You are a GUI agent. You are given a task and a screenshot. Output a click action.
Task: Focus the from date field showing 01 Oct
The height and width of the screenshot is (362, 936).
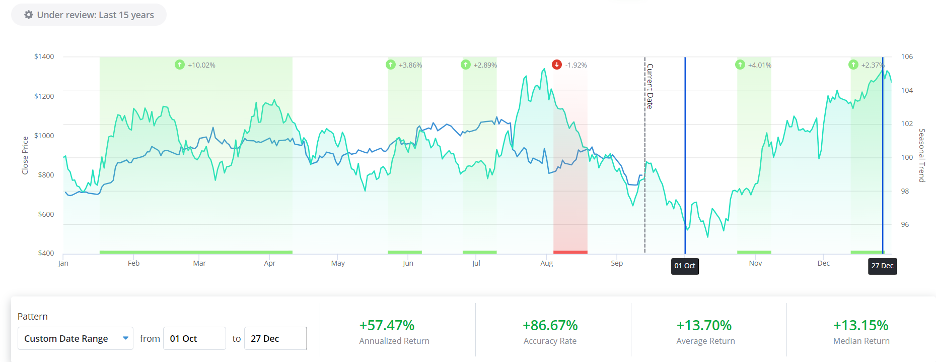coord(195,339)
